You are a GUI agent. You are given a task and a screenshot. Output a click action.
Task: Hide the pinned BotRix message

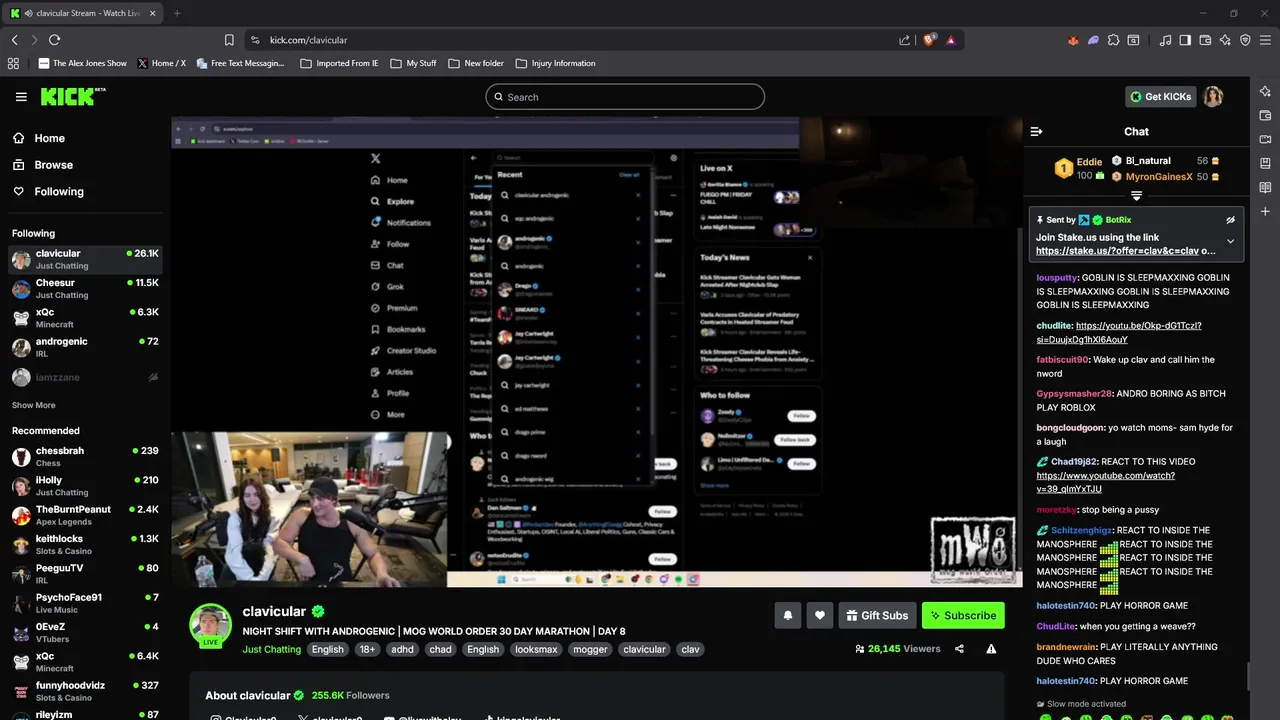[1230, 220]
